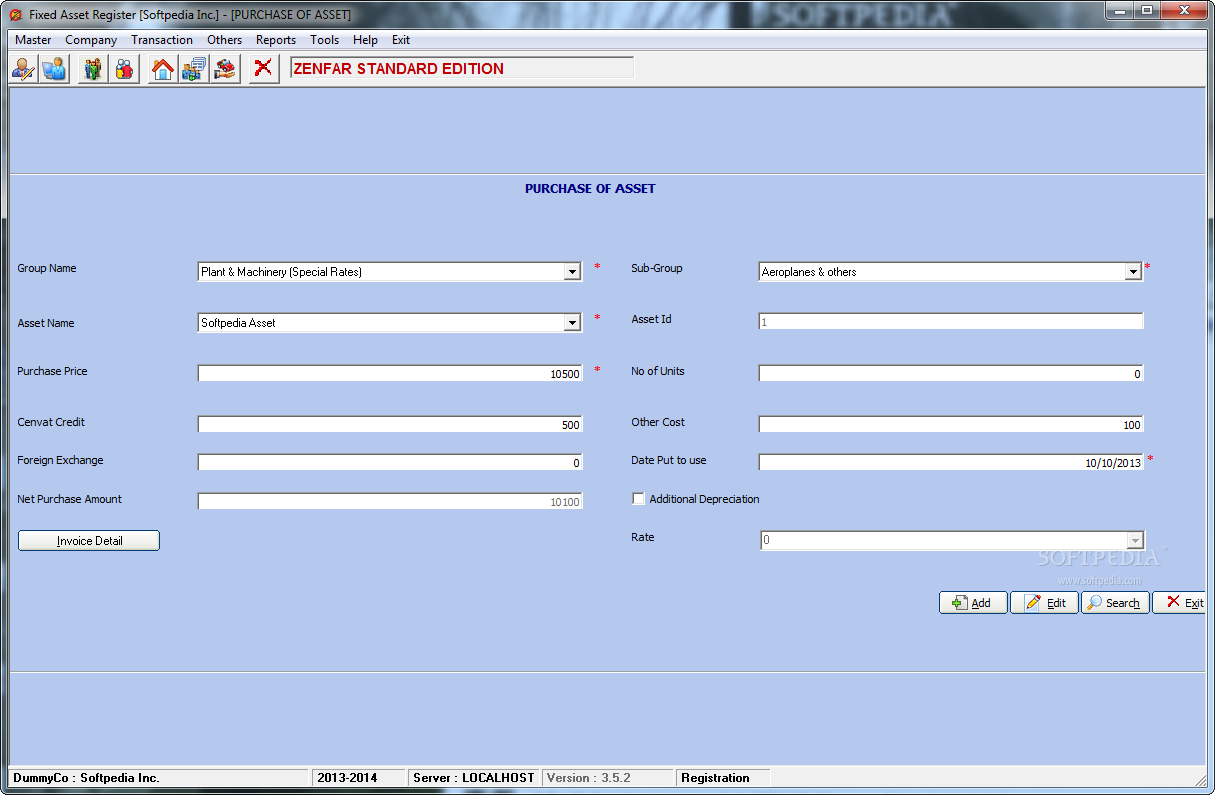
Task: Click the Edit button
Action: (1044, 603)
